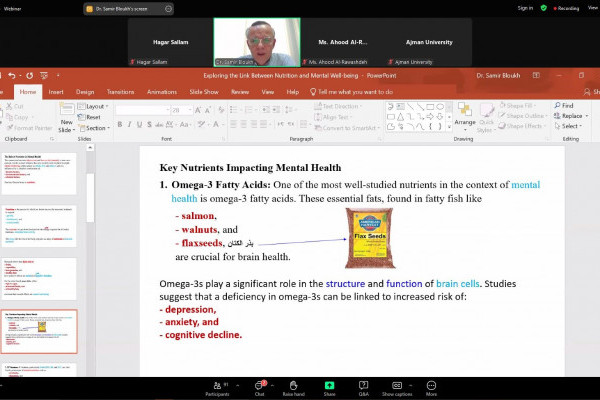
Task: Toggle Bold formatting in Font group
Action: [119, 125]
